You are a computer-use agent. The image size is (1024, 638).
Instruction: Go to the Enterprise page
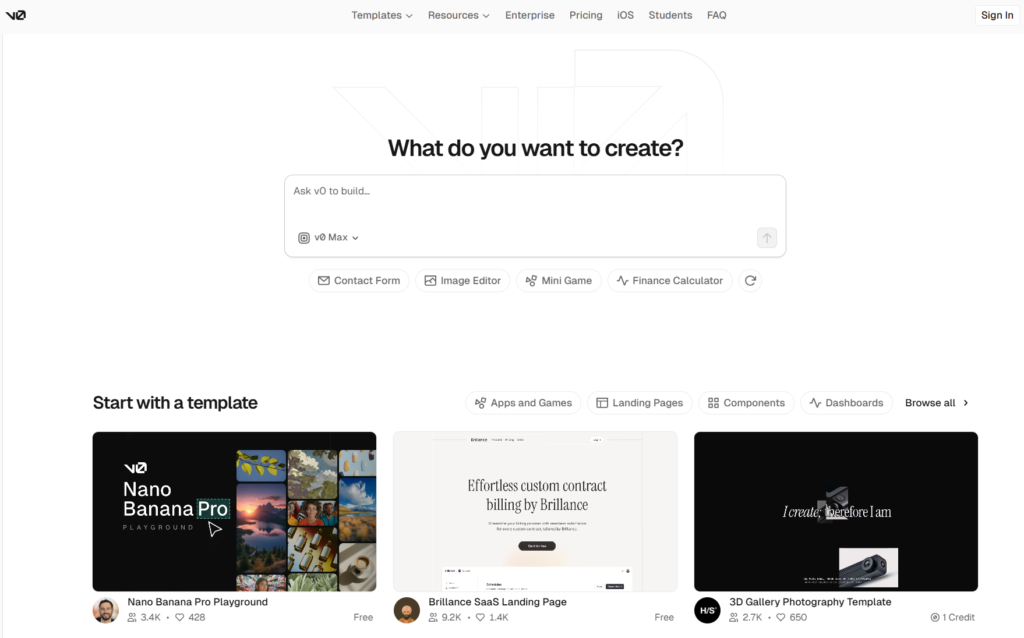click(529, 15)
